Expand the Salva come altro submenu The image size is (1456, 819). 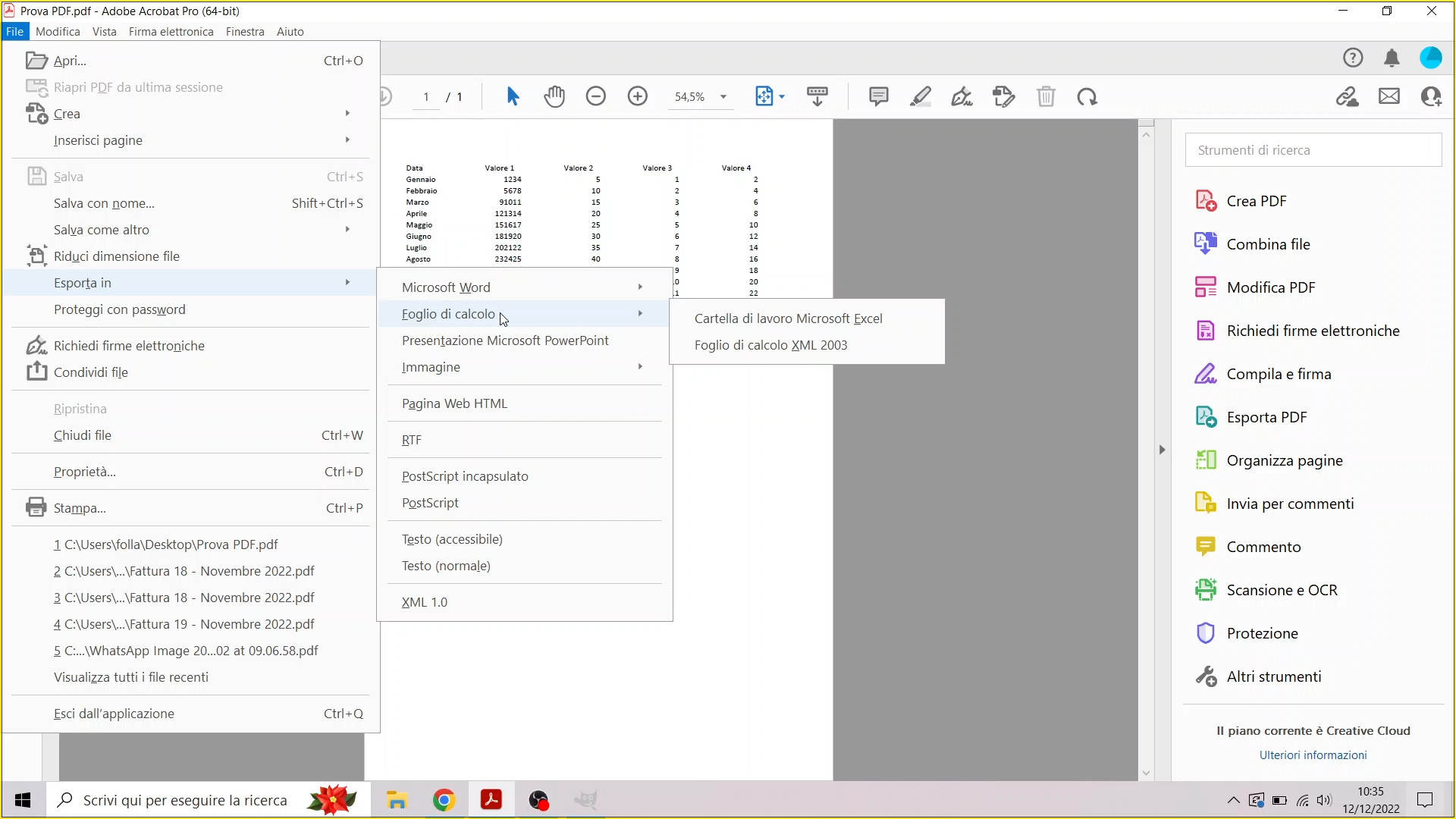pos(102,229)
